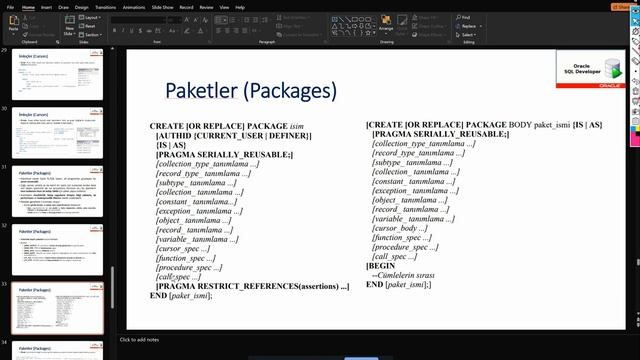Select the triangle shape in gallery
The width and height of the screenshot is (640, 360).
point(334,27)
